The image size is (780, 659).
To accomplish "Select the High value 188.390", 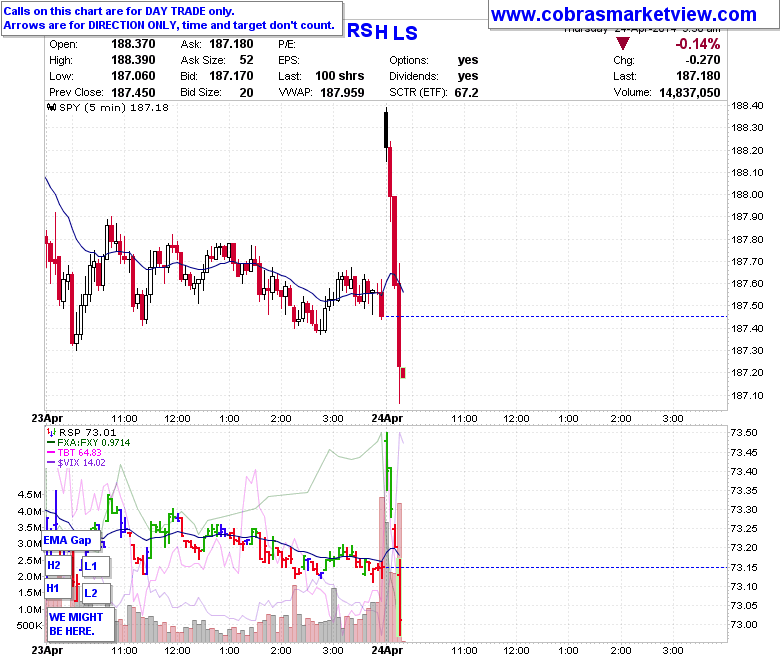I will (x=133, y=60).
